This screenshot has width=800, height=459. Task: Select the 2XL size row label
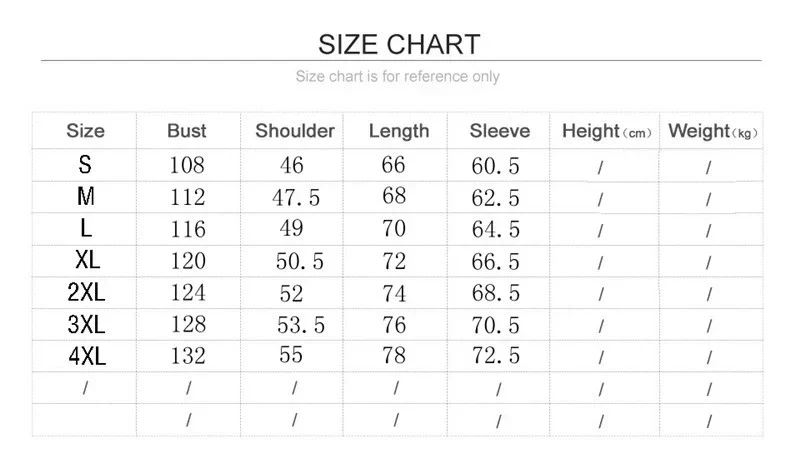click(x=86, y=292)
